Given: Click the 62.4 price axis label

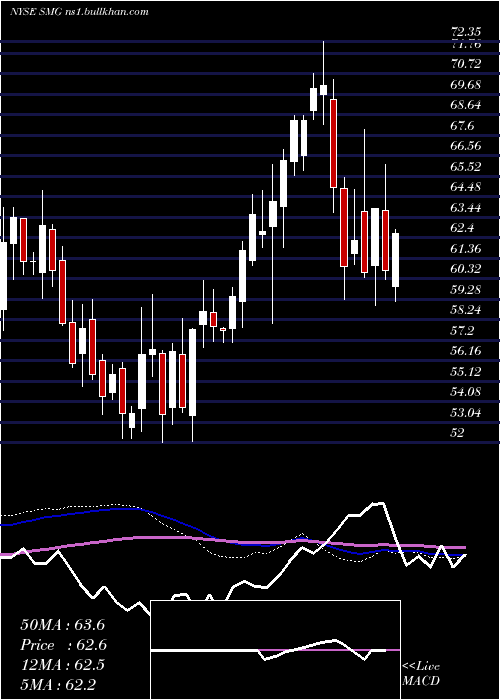Looking at the screenshot, I should pos(462,228).
